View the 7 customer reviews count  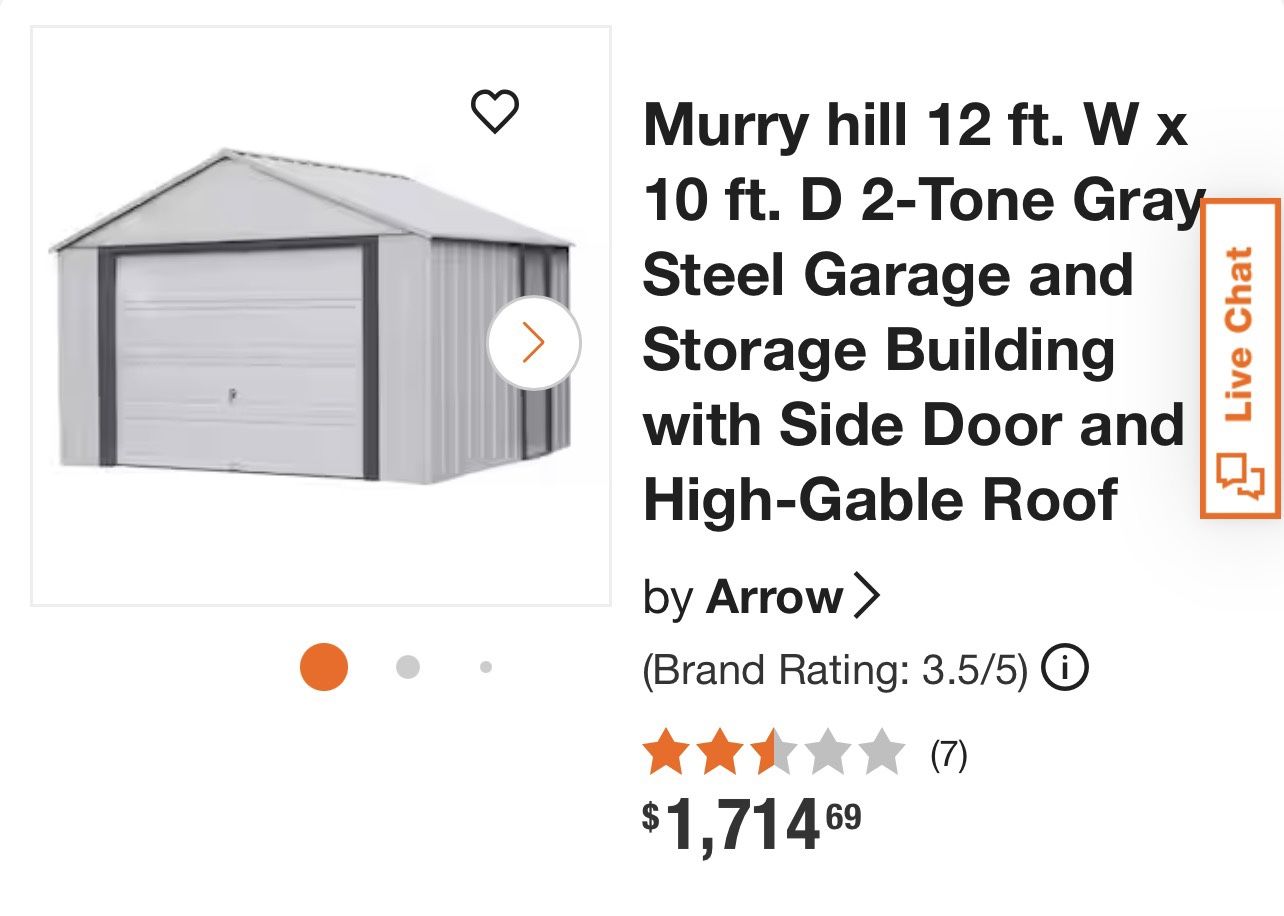948,754
